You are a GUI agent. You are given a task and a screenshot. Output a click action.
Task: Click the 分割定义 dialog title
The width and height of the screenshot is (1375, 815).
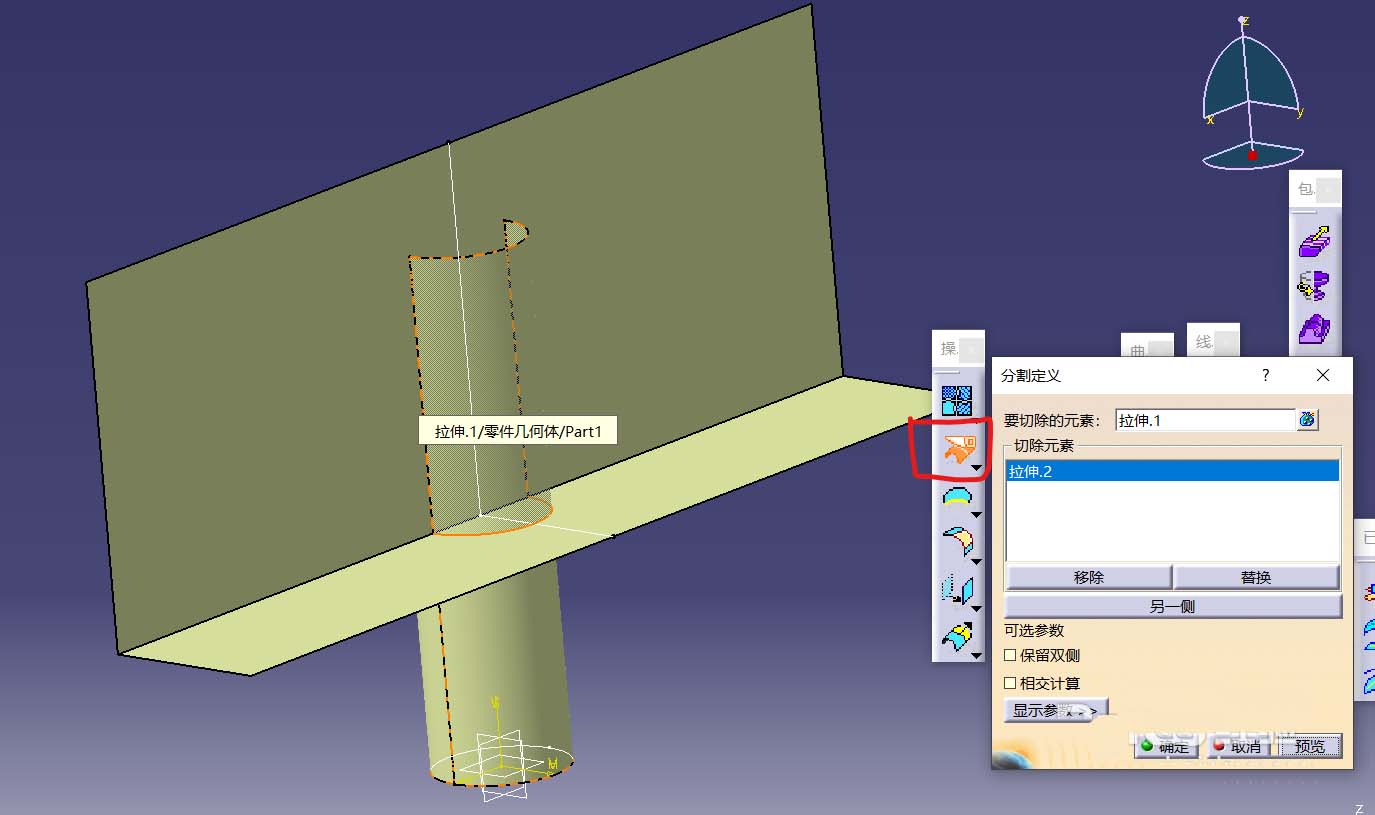tap(1031, 376)
